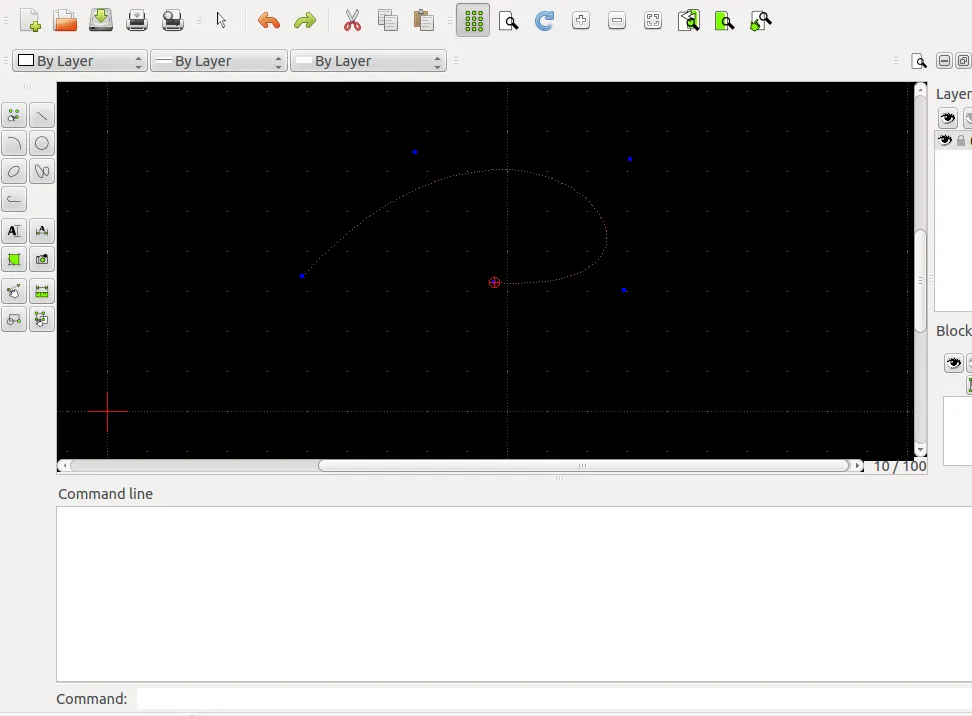Select the Line tool
The width and height of the screenshot is (972, 716).
pos(41,115)
